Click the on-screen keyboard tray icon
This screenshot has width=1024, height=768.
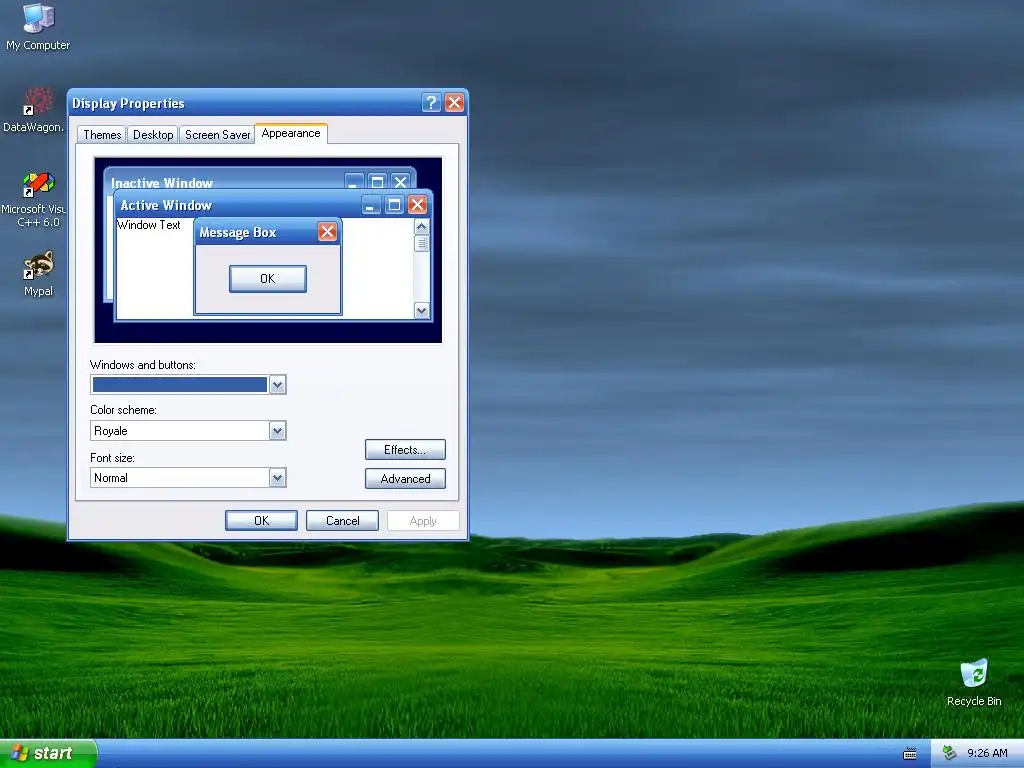pos(910,754)
